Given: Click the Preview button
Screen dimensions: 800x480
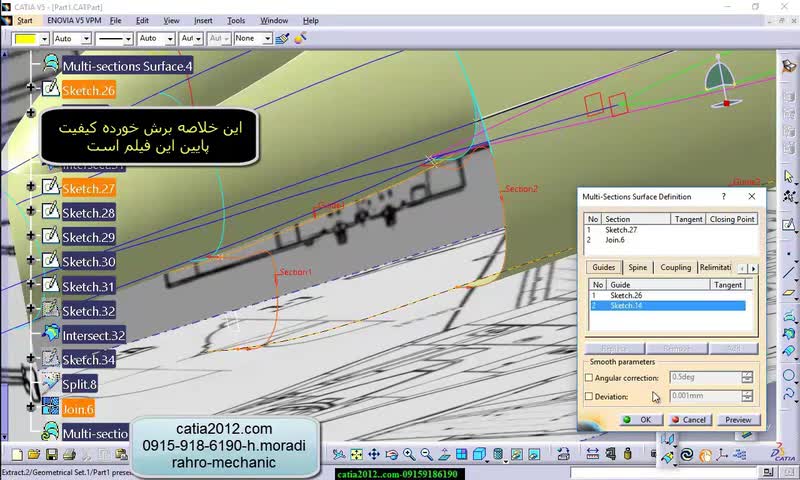Looking at the screenshot, I should pos(738,420).
